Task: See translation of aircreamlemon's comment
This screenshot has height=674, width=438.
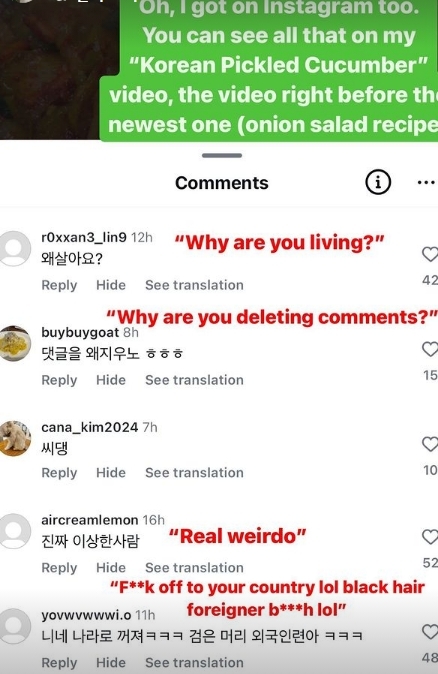Action: (x=194, y=567)
